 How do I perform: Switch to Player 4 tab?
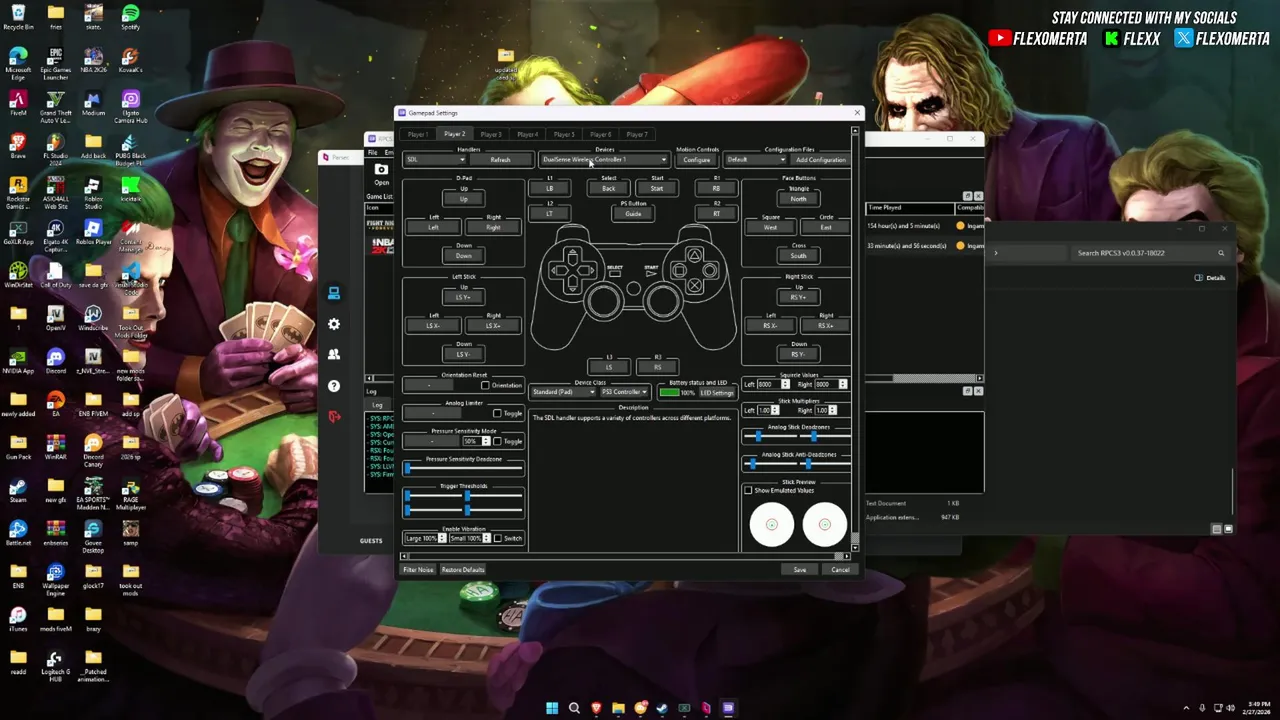point(528,134)
